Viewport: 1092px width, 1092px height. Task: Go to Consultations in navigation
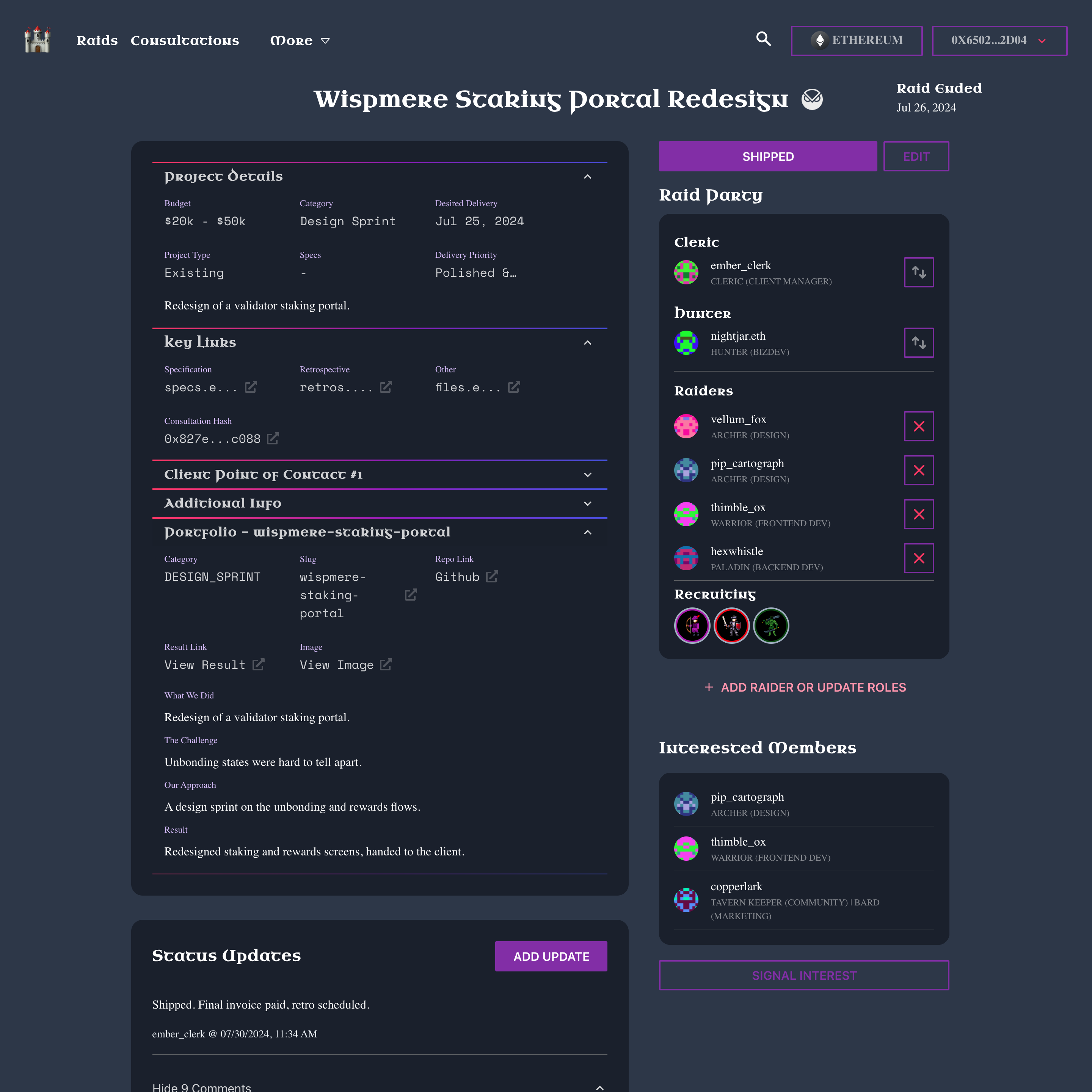click(x=185, y=41)
